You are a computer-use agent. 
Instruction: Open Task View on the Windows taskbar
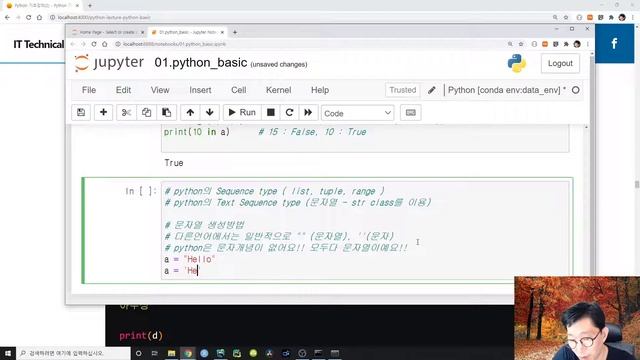pos(154,353)
